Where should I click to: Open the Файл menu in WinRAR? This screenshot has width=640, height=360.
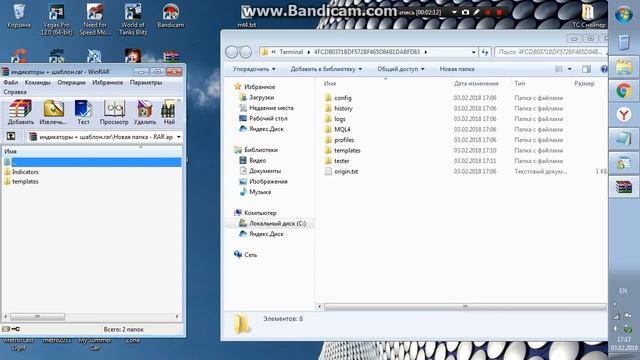click(11, 82)
